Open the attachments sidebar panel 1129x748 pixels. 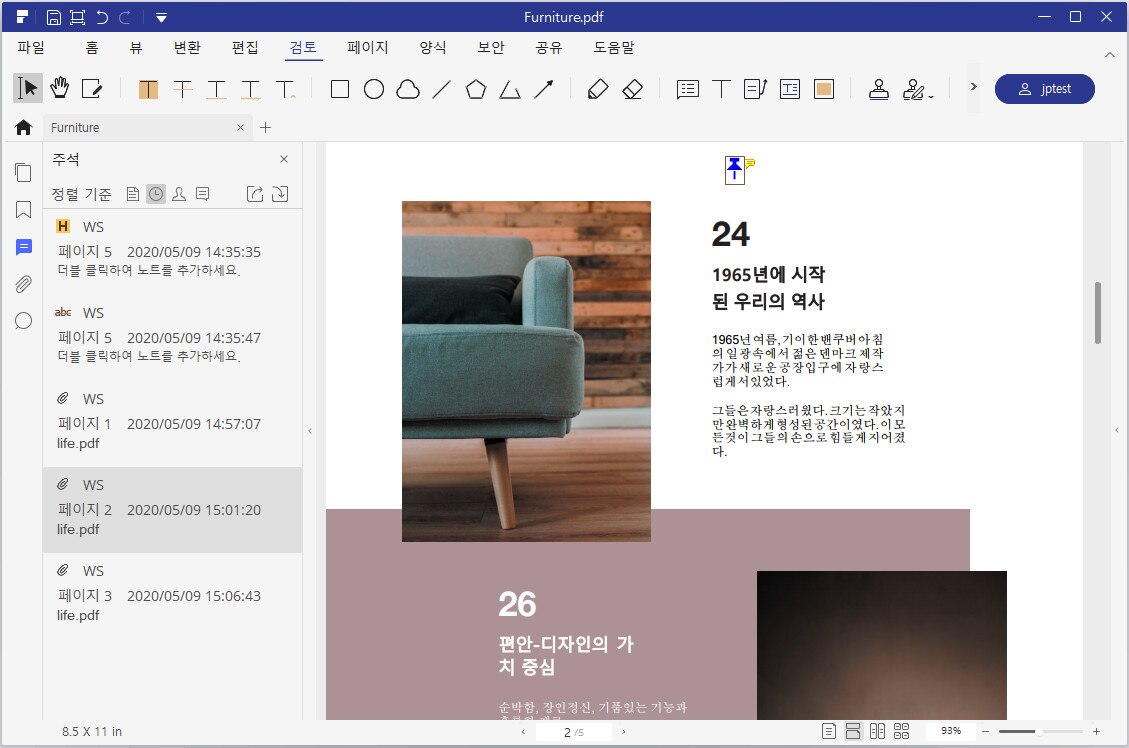coord(23,284)
